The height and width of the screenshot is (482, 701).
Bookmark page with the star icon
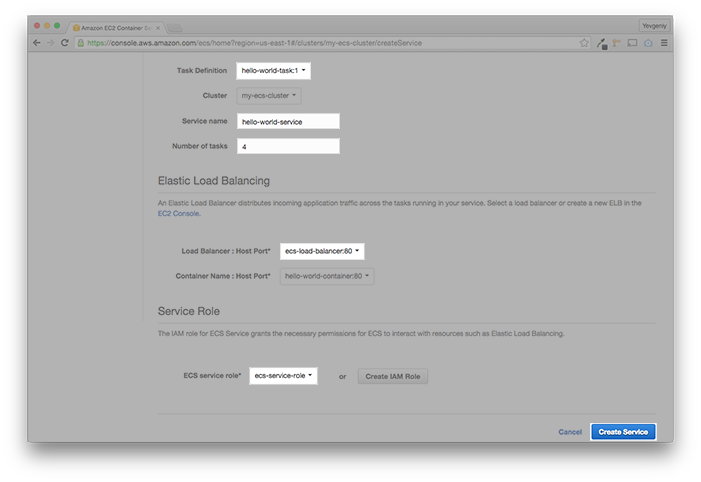(584, 43)
